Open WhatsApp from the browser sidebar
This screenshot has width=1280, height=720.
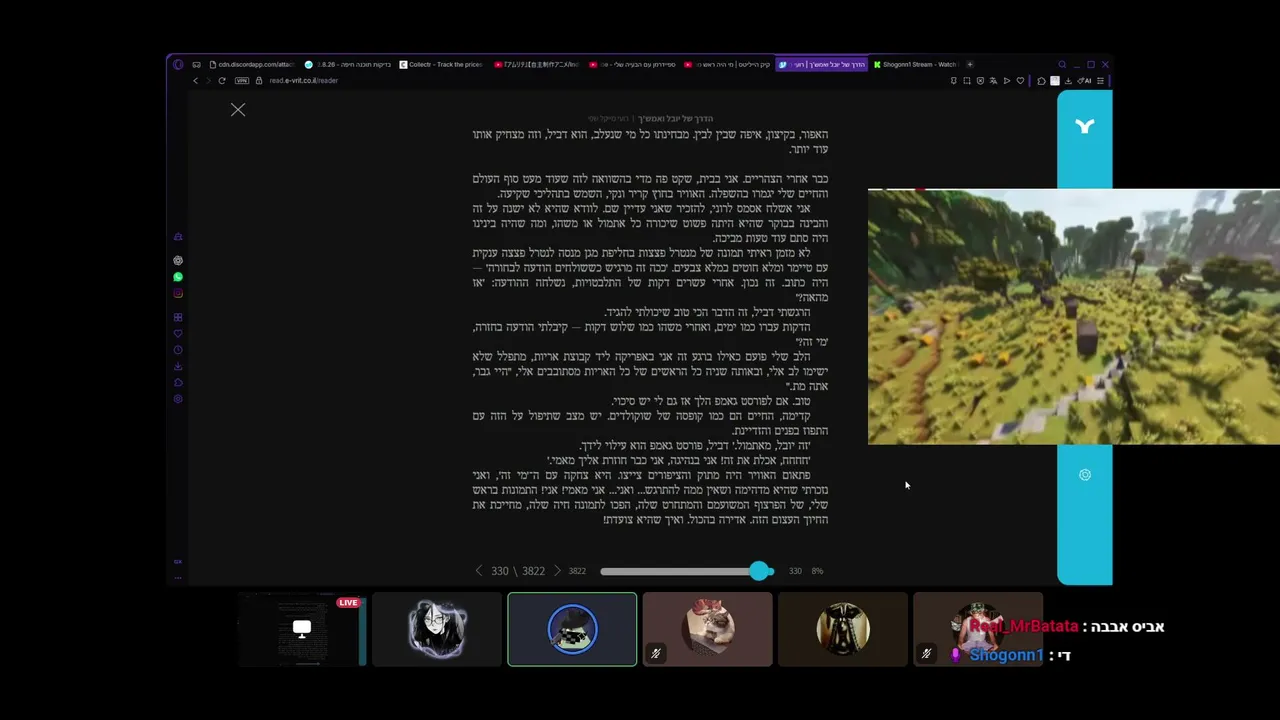pos(178,277)
